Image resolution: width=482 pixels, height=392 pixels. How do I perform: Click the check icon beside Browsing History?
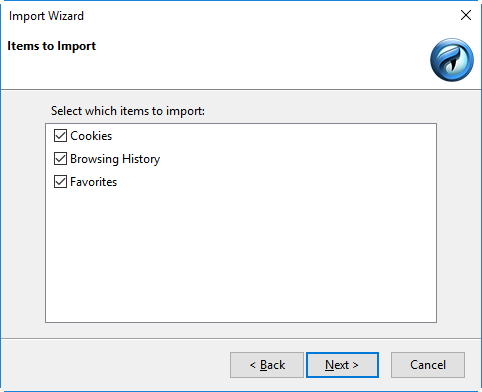point(60,159)
